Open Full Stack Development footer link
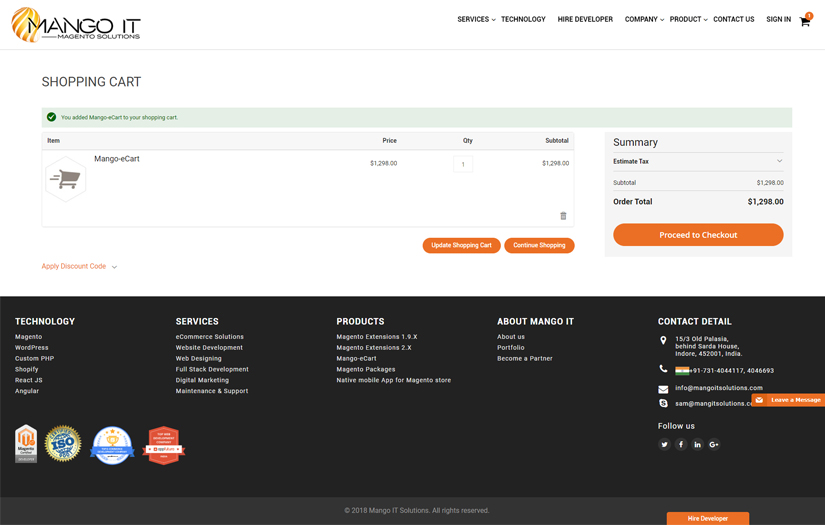 pyautogui.click(x=212, y=369)
